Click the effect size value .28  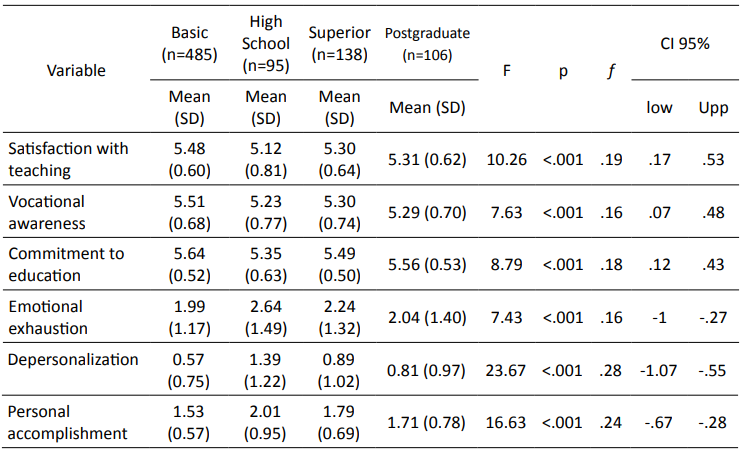coord(610,369)
